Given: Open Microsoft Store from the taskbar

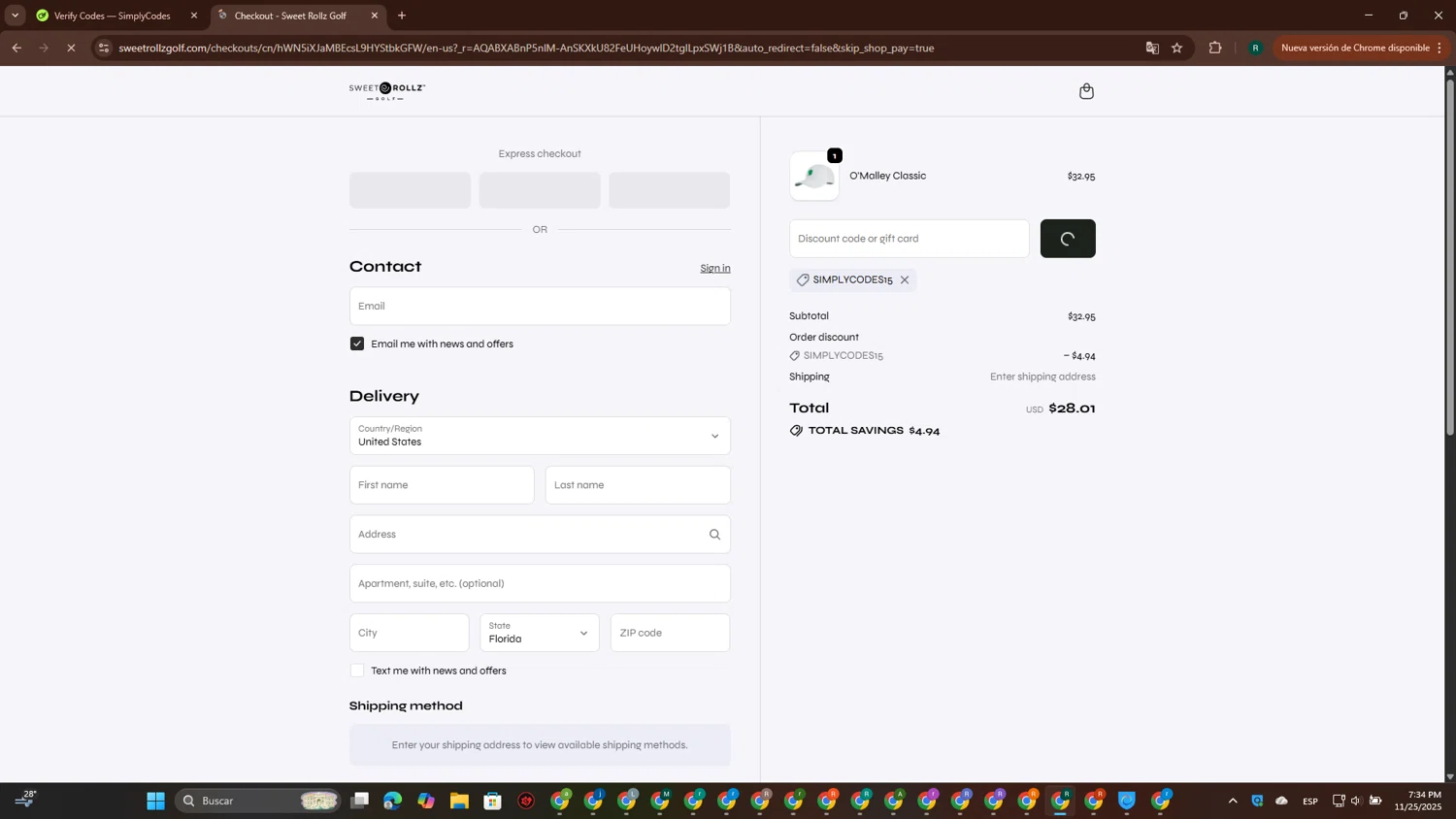Looking at the screenshot, I should click(493, 801).
